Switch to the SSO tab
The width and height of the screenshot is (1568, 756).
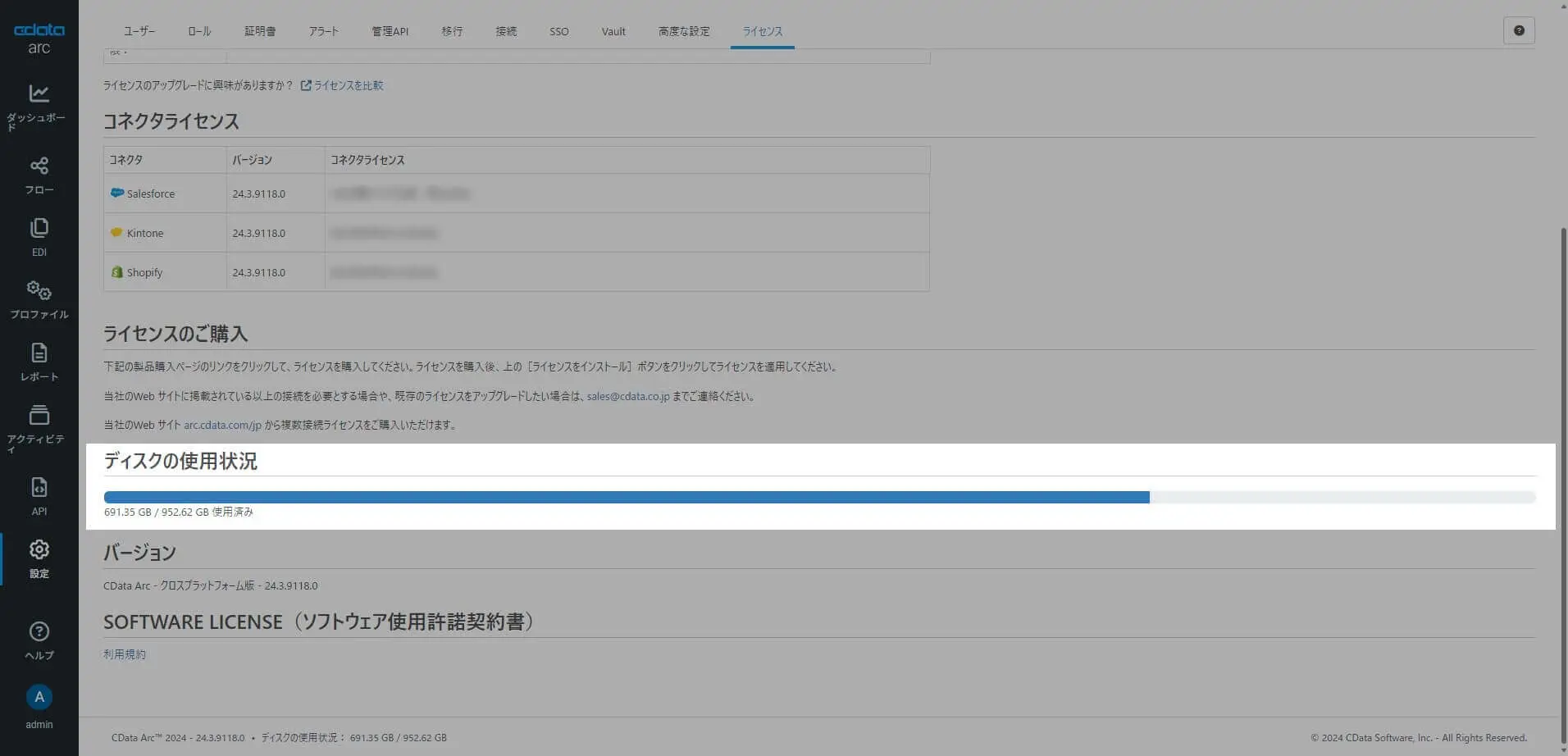point(559,31)
